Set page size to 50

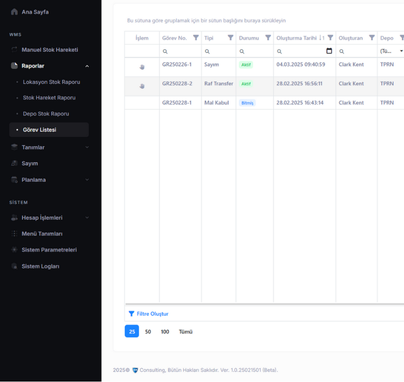(148, 332)
